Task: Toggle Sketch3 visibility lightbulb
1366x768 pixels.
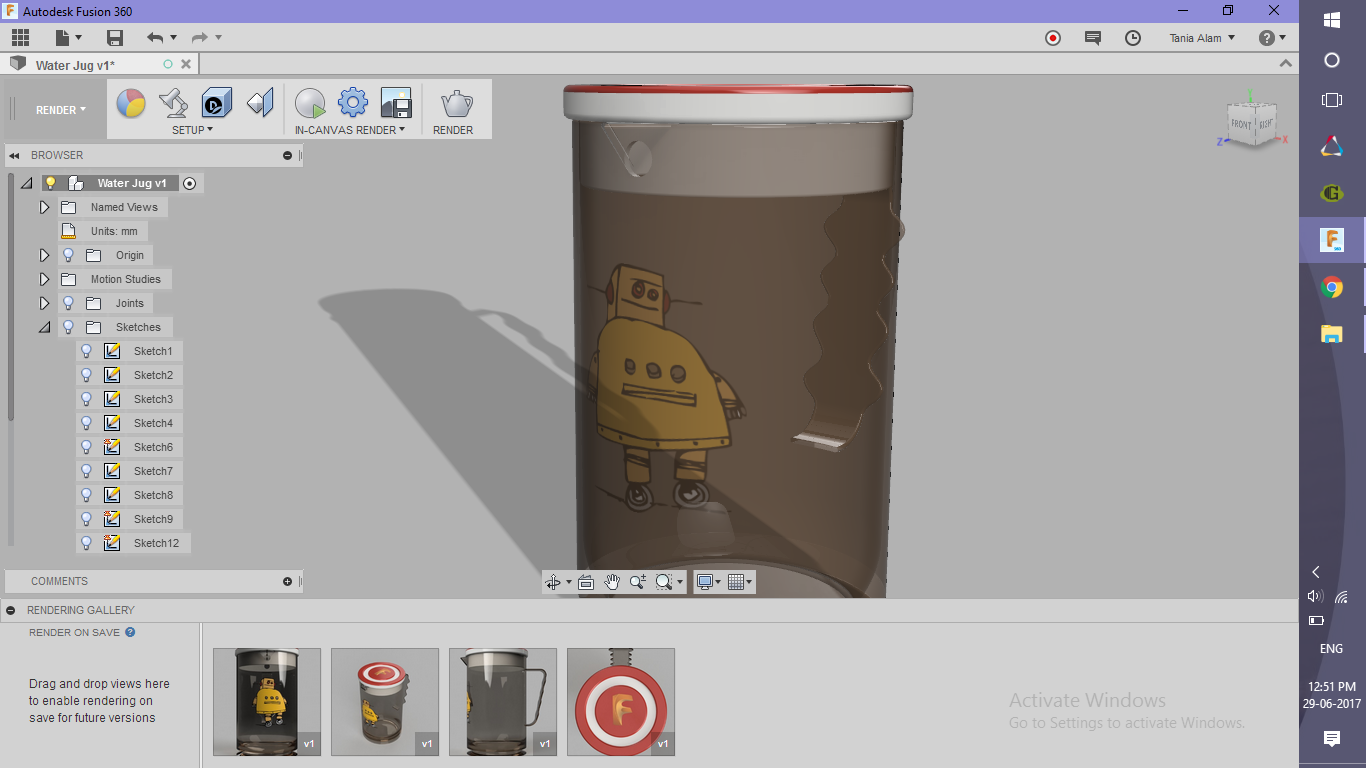Action: 86,399
